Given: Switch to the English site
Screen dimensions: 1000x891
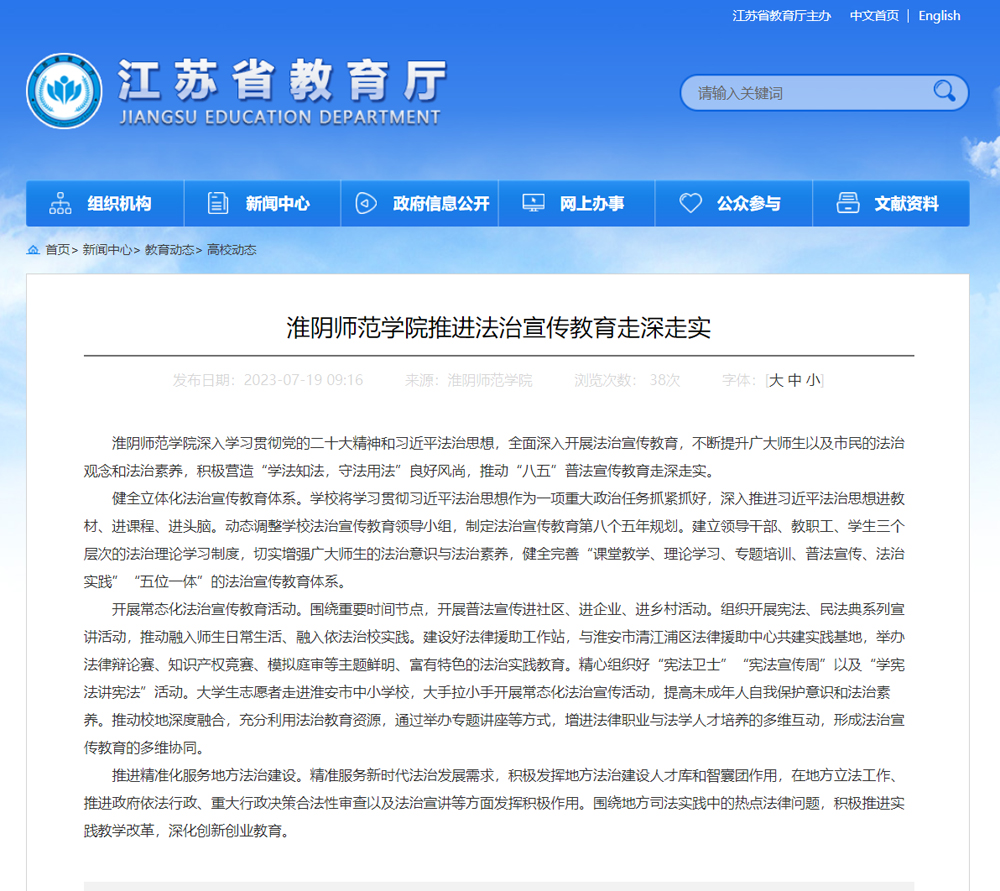Looking at the screenshot, I should pyautogui.click(x=939, y=16).
